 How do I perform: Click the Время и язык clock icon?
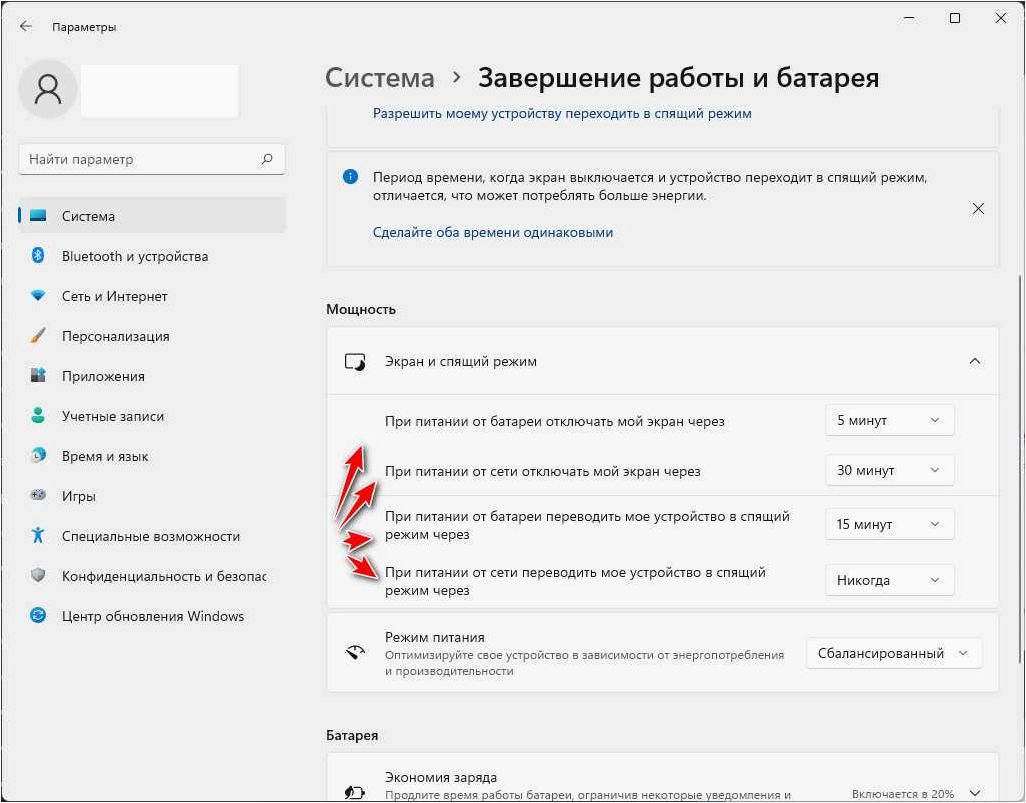pyautogui.click(x=38, y=455)
